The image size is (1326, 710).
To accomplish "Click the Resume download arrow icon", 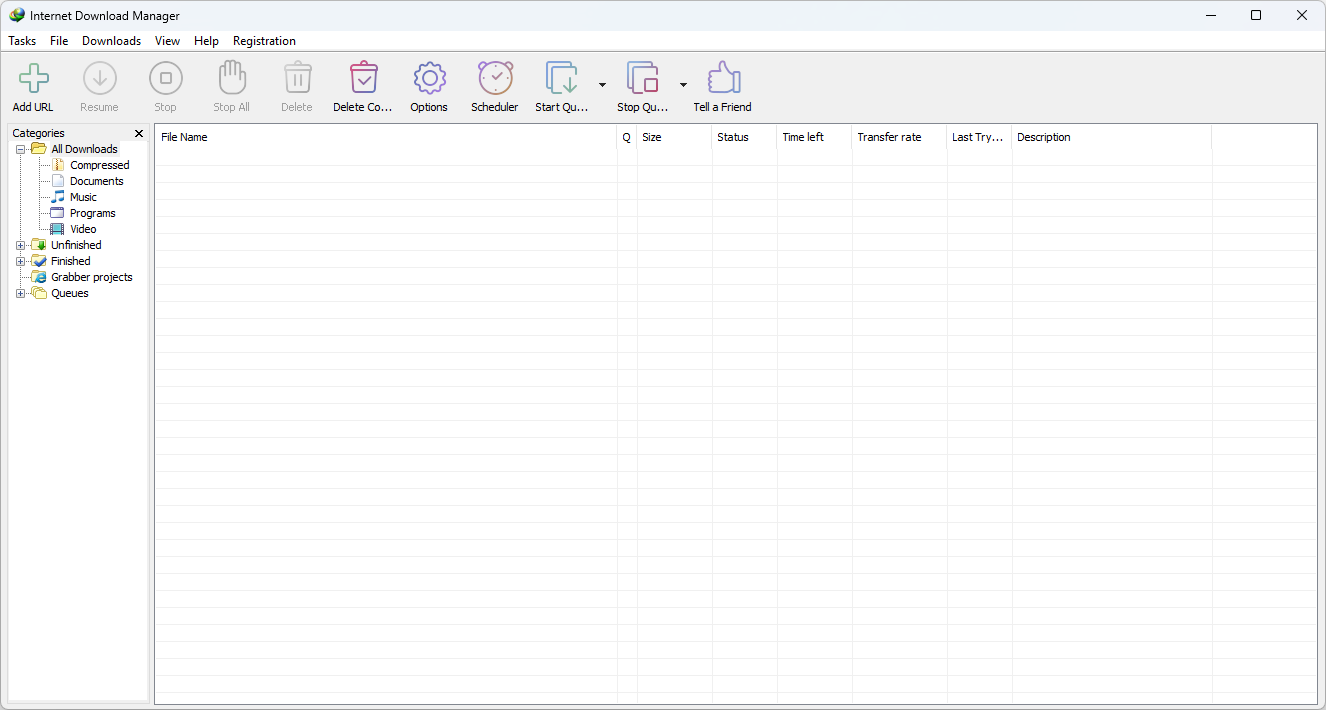I will [99, 78].
